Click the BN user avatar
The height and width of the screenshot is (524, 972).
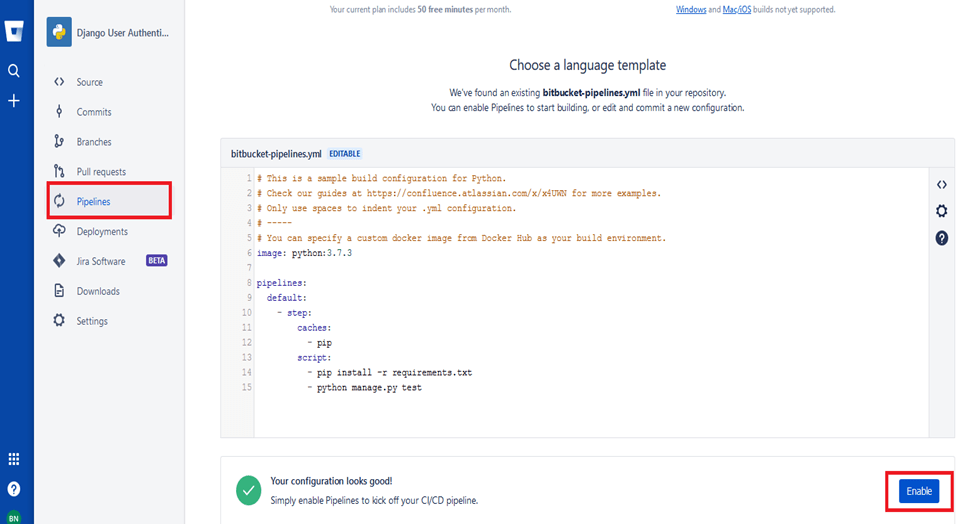tap(13, 518)
